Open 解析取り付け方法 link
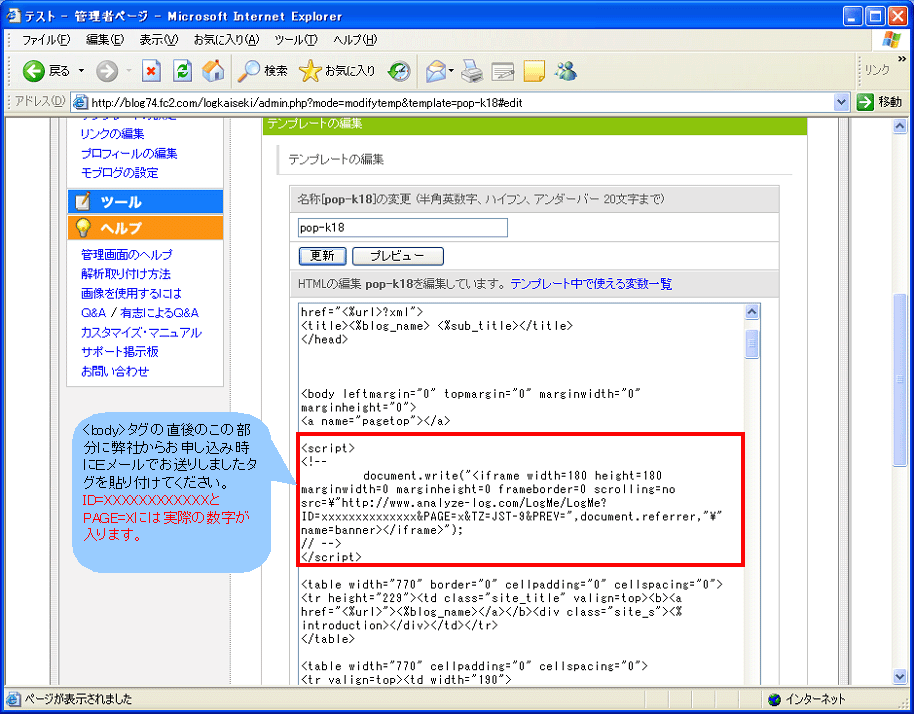The width and height of the screenshot is (914, 714). [x=126, y=274]
